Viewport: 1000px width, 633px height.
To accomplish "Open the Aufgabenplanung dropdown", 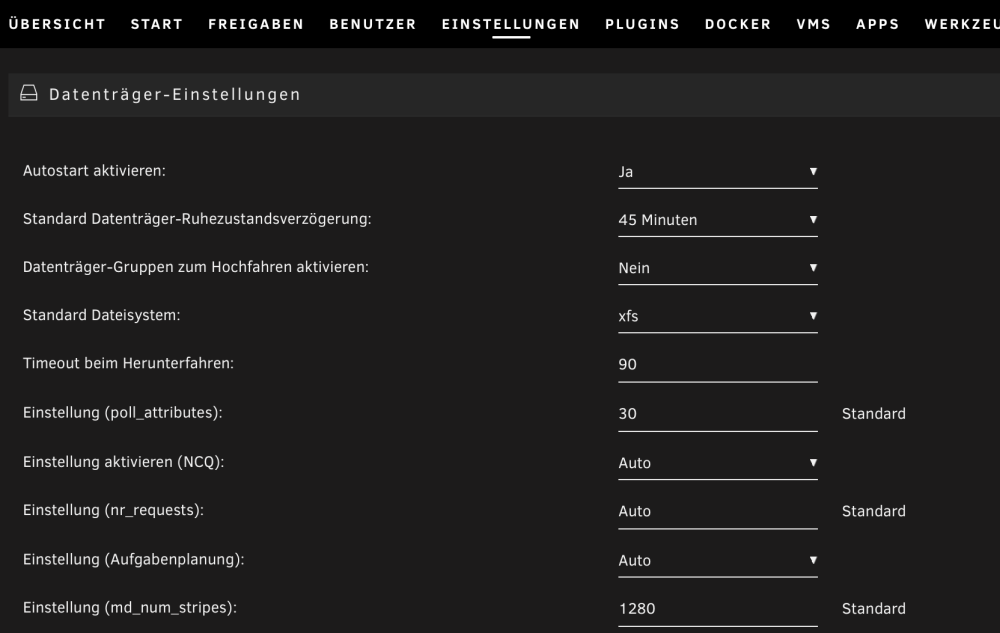I will coord(717,561).
